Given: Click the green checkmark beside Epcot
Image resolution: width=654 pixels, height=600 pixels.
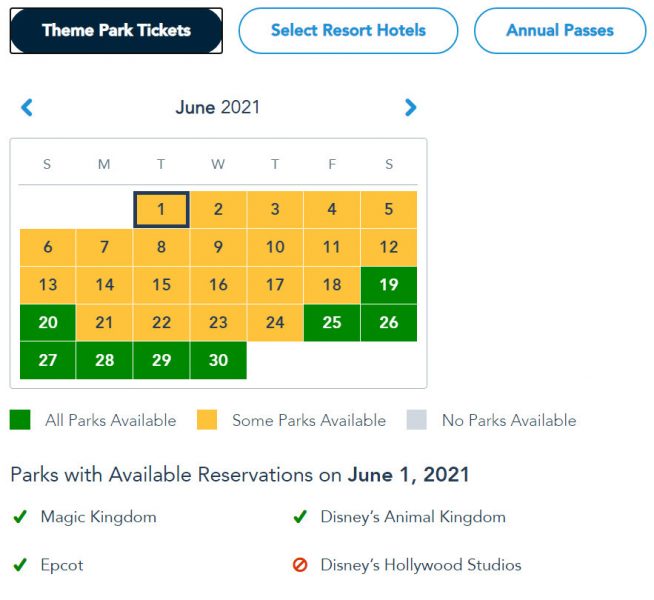Looking at the screenshot, I should [19, 565].
